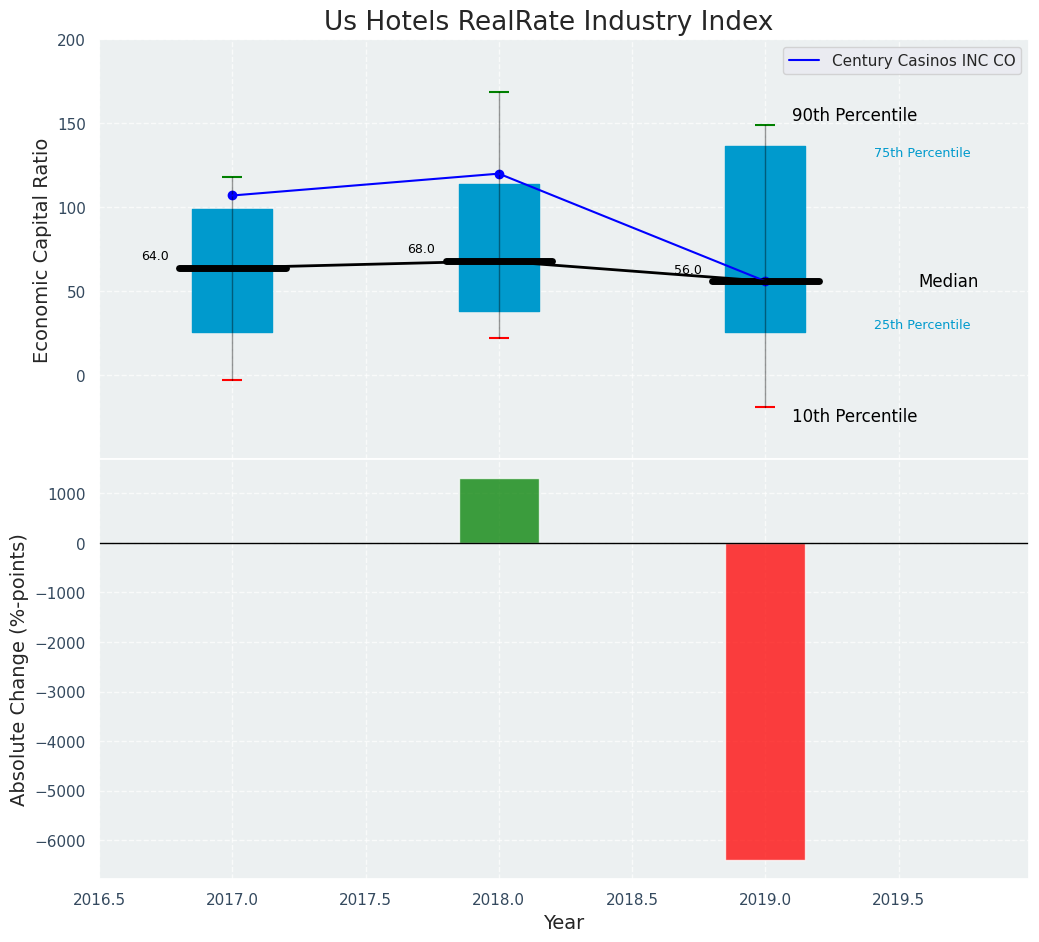Select the 90th Percentile annotation
Image resolution: width=1039 pixels, height=942 pixels.
(x=854, y=115)
